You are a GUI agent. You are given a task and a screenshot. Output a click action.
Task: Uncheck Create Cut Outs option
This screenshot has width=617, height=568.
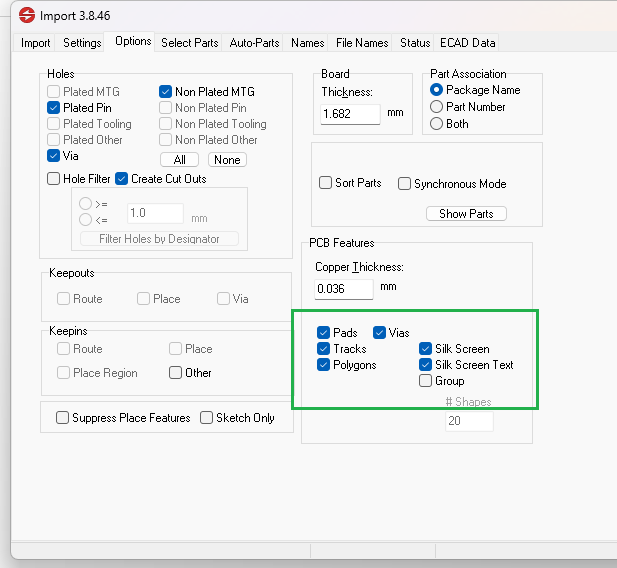pos(122,179)
